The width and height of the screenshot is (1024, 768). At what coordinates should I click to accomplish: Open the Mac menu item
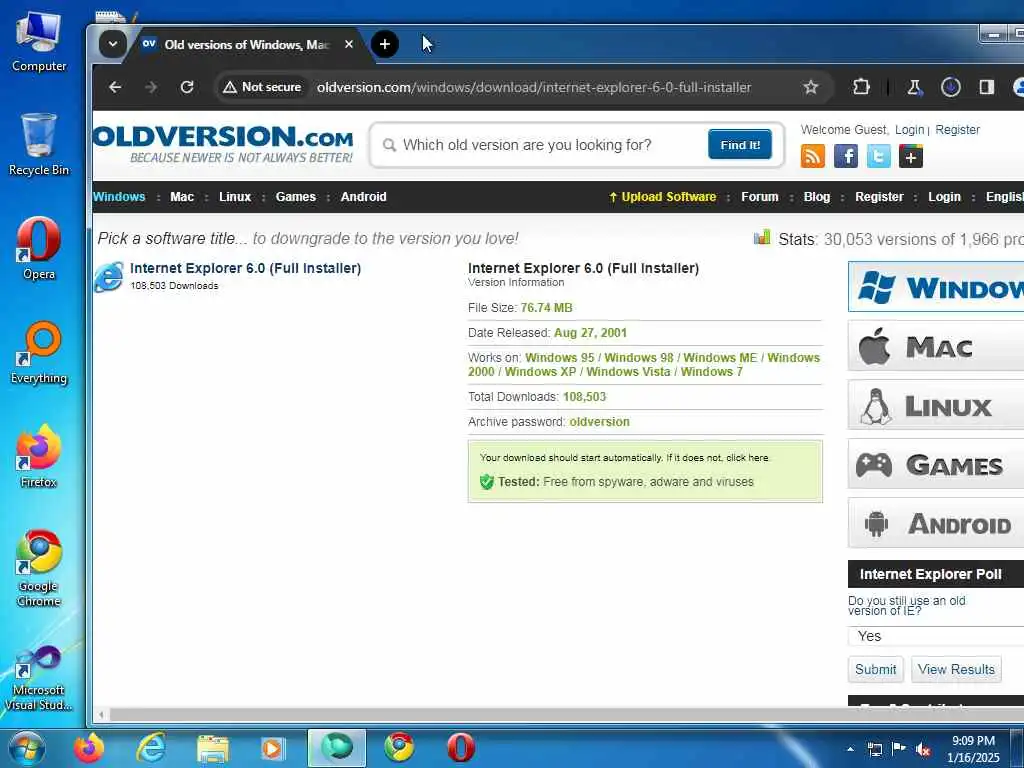pos(182,197)
